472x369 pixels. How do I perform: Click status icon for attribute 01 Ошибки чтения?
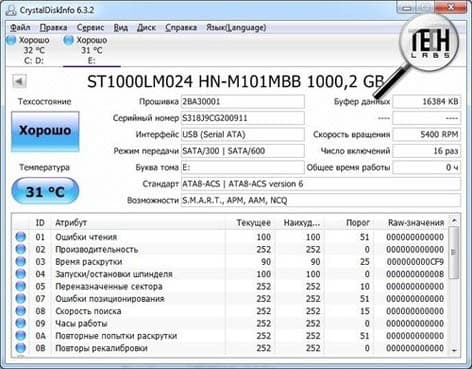pos(21,237)
